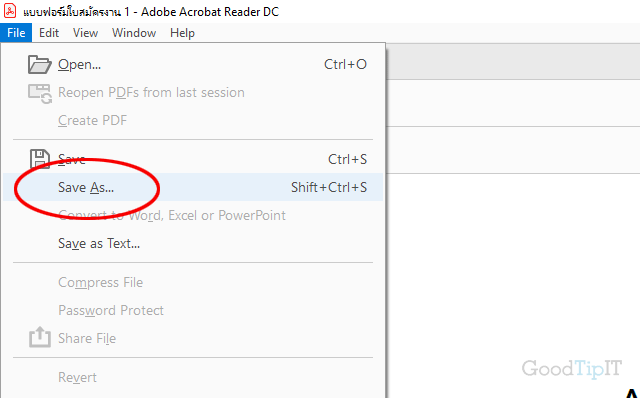This screenshot has width=640, height=398.
Task: Click Reopen PDFs from last session
Action: coord(193,93)
